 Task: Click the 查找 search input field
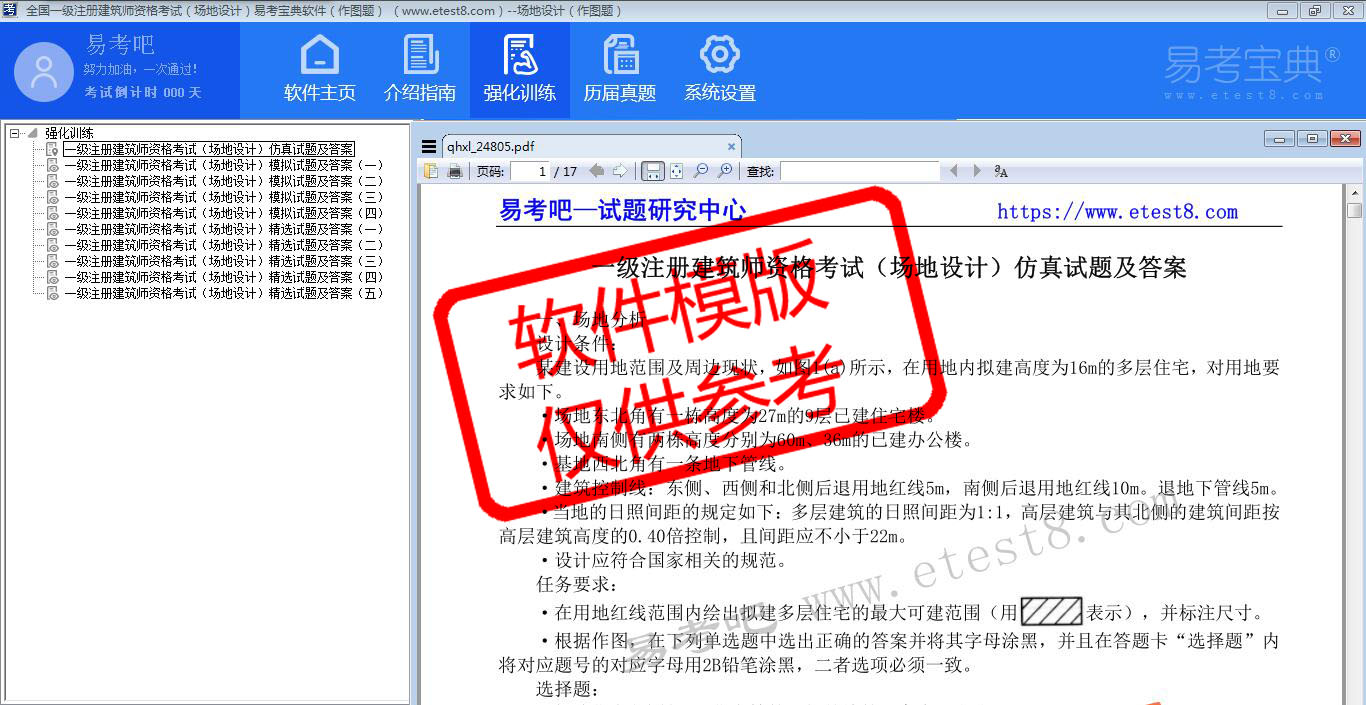tap(859, 171)
